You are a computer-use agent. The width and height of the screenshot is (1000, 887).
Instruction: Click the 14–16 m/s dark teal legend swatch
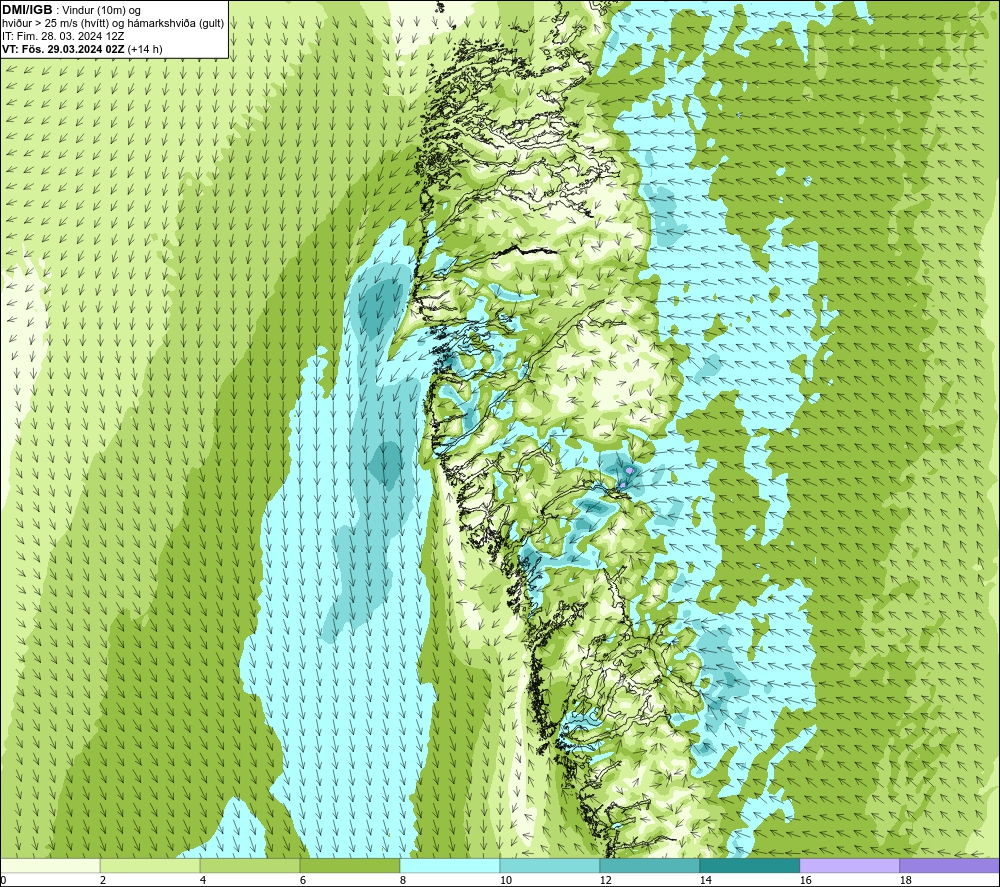[x=749, y=865]
